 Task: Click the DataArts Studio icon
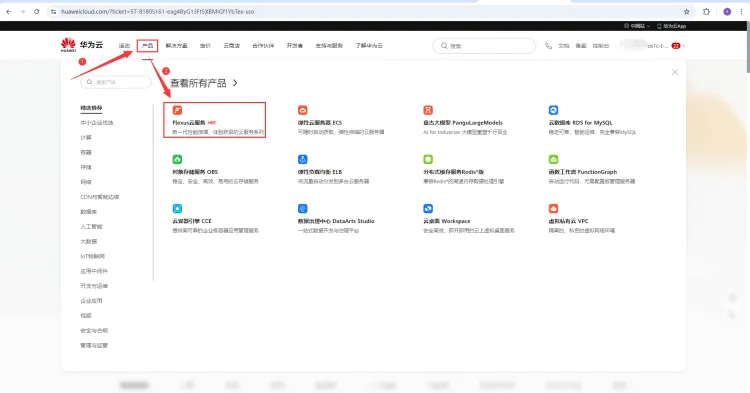point(302,208)
